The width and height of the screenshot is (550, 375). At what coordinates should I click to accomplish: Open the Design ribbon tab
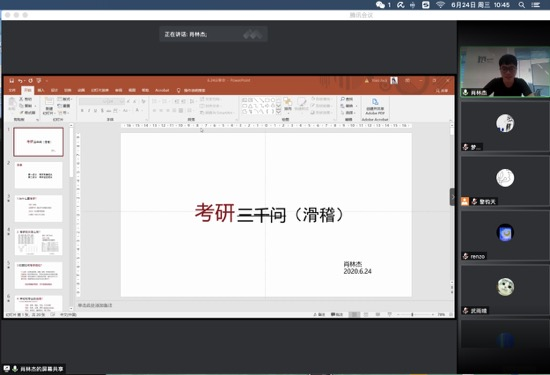pos(54,91)
